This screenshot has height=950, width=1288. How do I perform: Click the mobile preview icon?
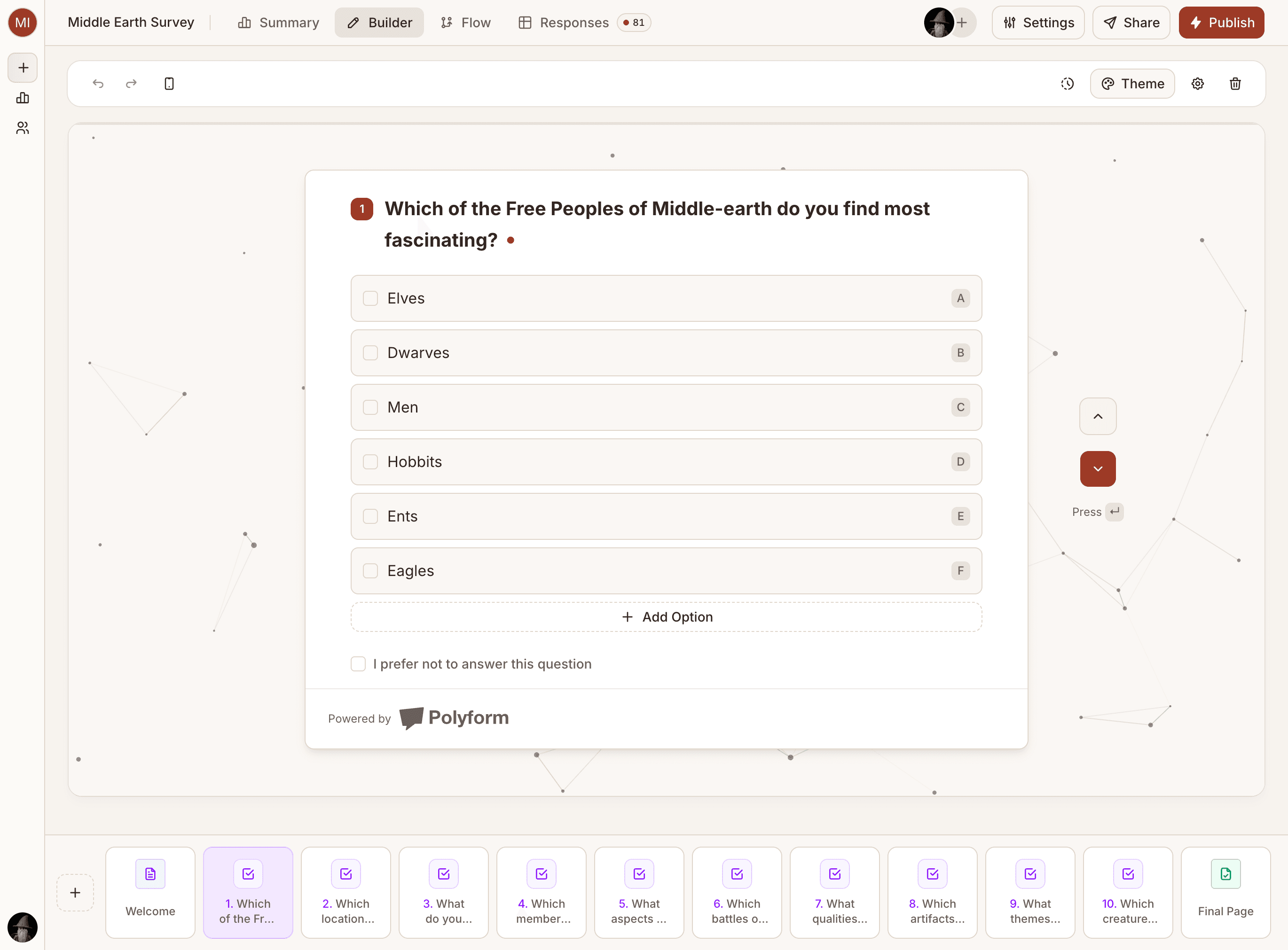169,83
